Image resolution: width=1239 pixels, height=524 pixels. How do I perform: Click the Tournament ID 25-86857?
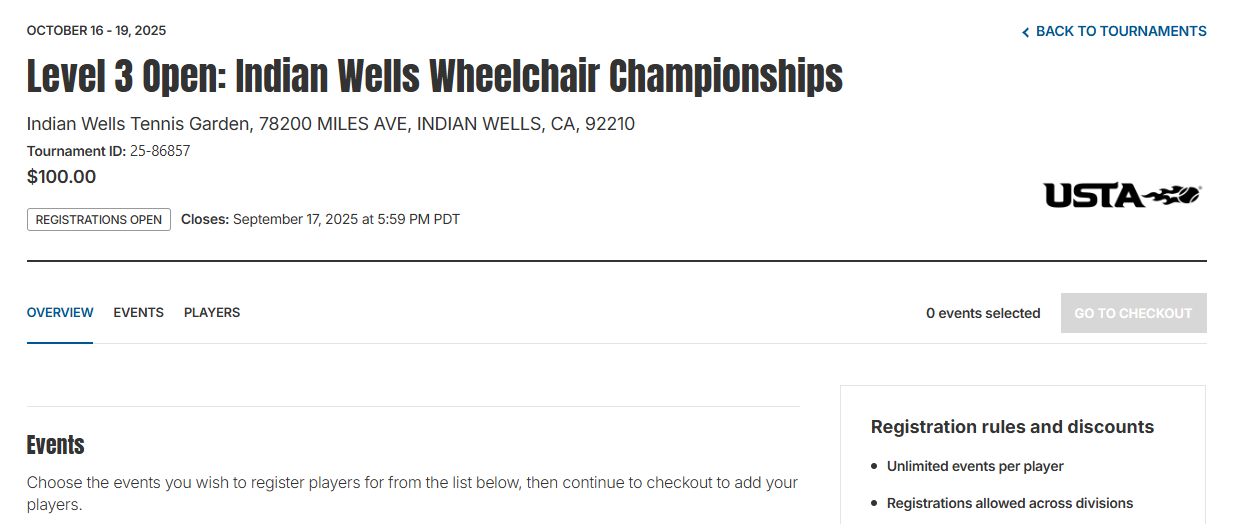coord(108,151)
